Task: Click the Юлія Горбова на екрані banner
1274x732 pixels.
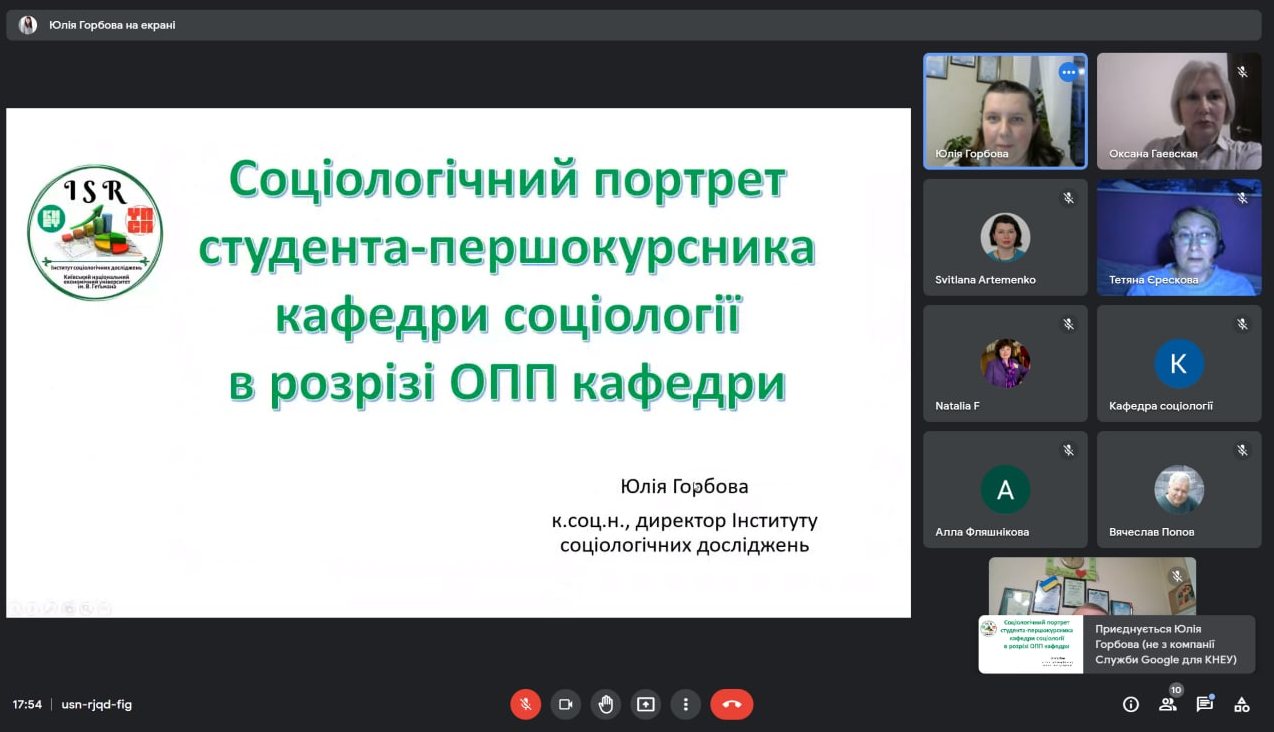Action: pos(112,25)
